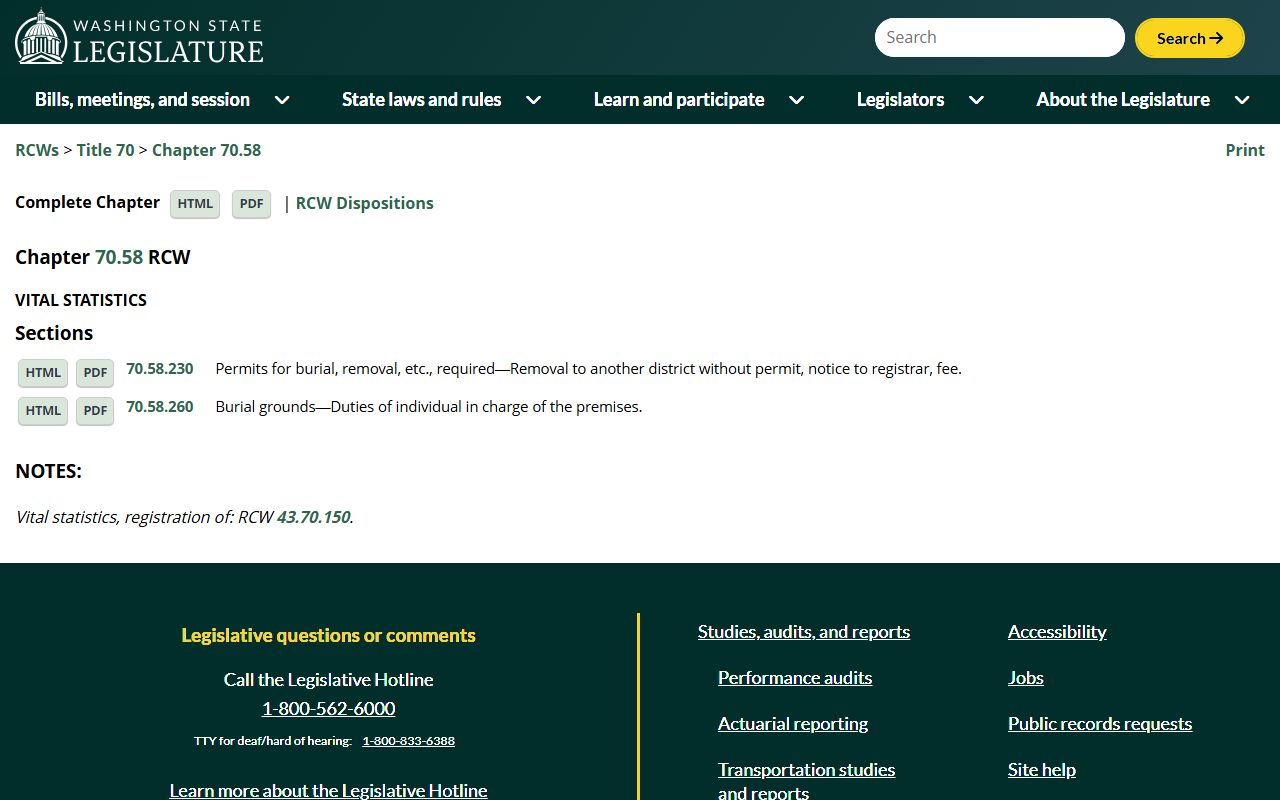Open PDF version of section 70.58.260
The image size is (1280, 800).
[95, 411]
